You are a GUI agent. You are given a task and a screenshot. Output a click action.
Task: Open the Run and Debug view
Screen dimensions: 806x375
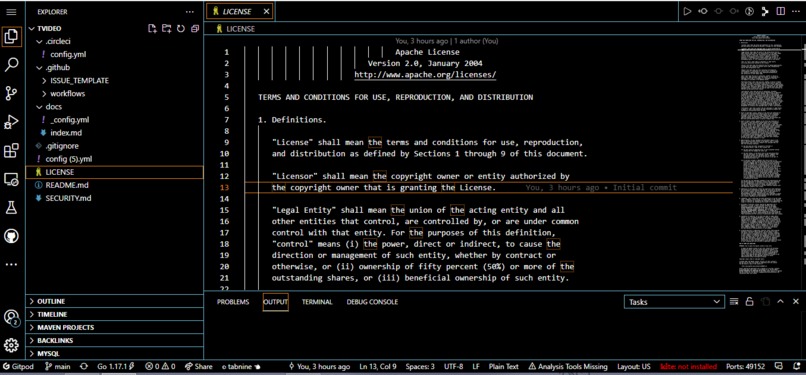point(11,122)
